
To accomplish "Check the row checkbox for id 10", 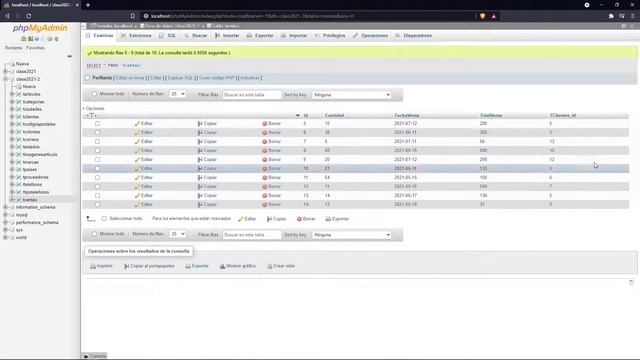I will (97, 169).
